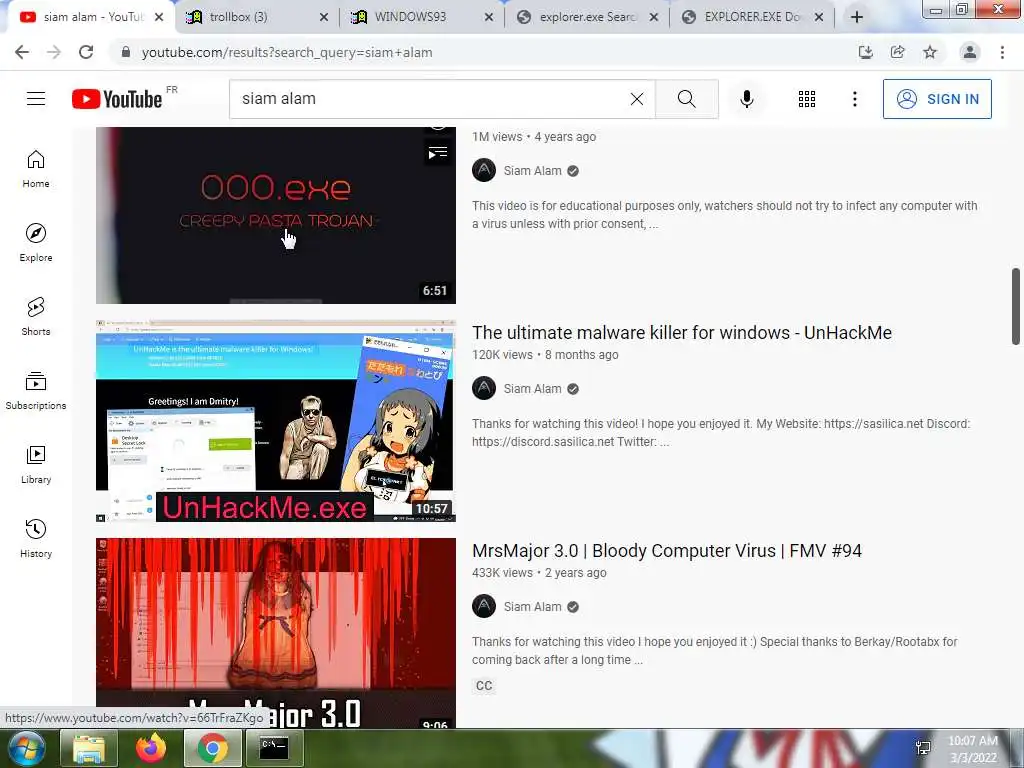This screenshot has width=1024, height=768.
Task: Open Subscriptions in the sidebar
Action: tap(36, 390)
